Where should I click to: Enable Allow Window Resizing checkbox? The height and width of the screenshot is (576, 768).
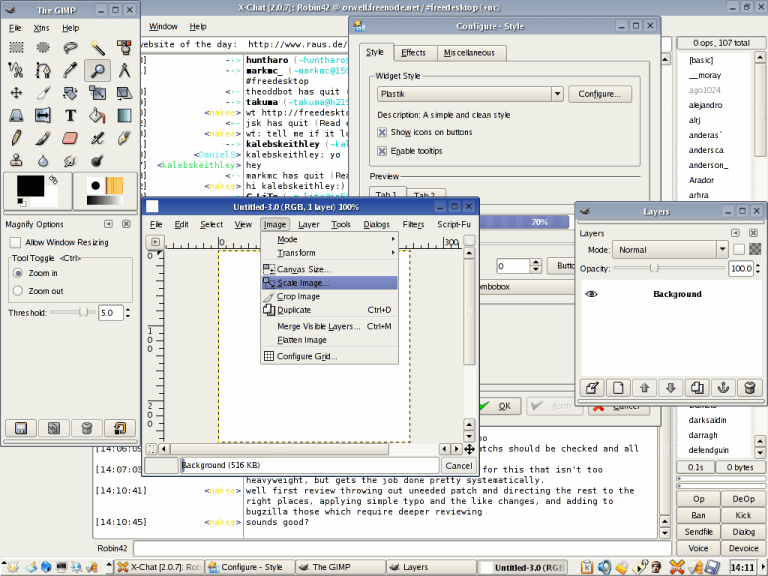click(16, 243)
